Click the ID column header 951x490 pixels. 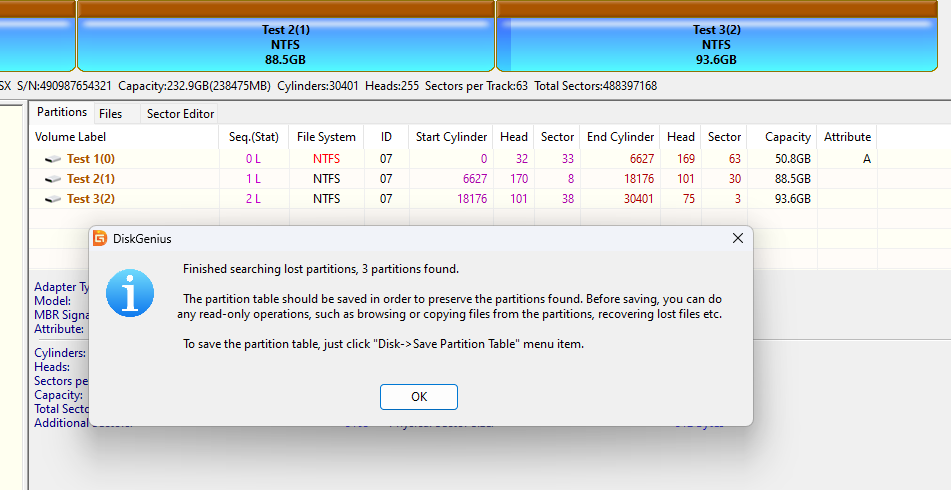click(x=386, y=137)
